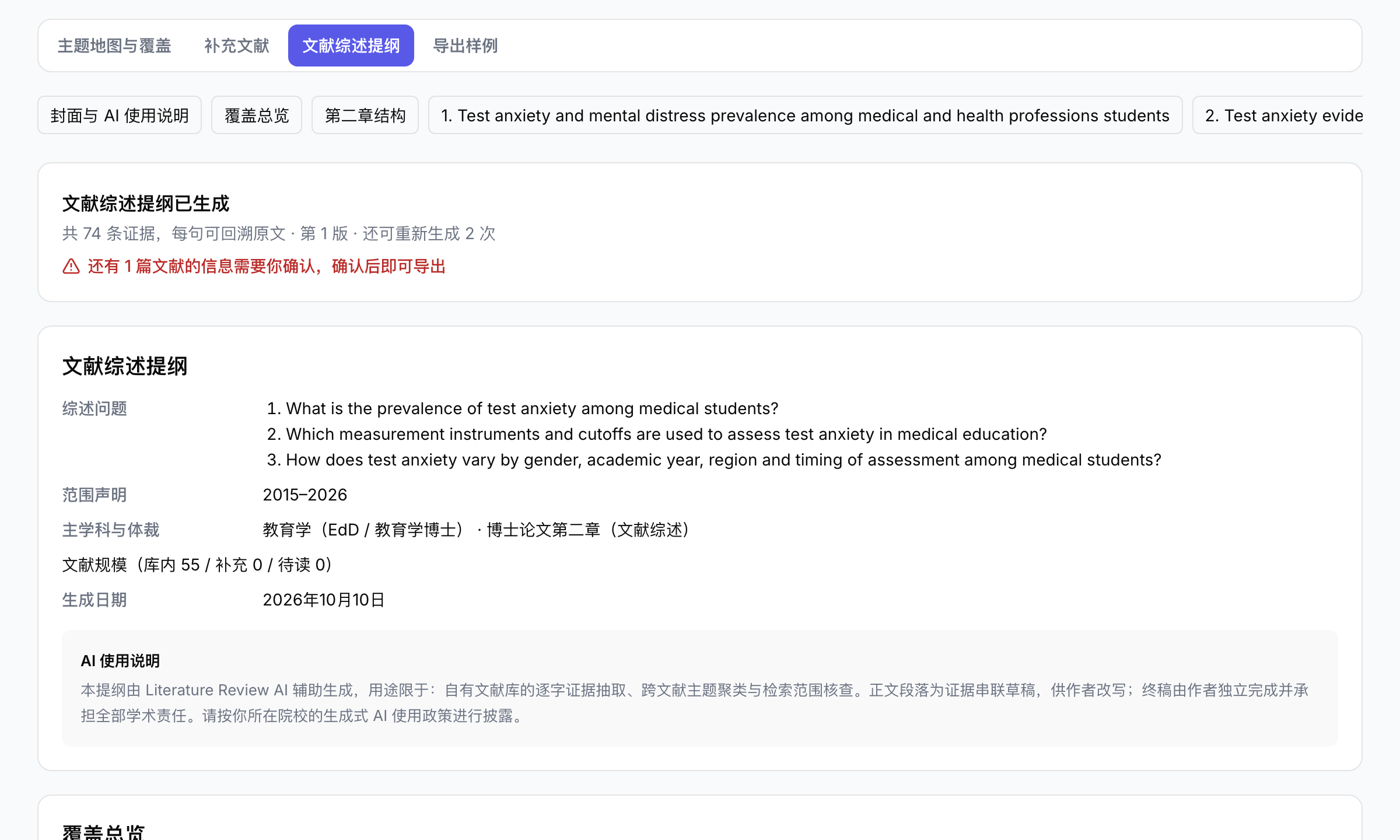Screen dimensions: 1400x840
Task: Select the 文献综述提纲 tab
Action: click(351, 45)
